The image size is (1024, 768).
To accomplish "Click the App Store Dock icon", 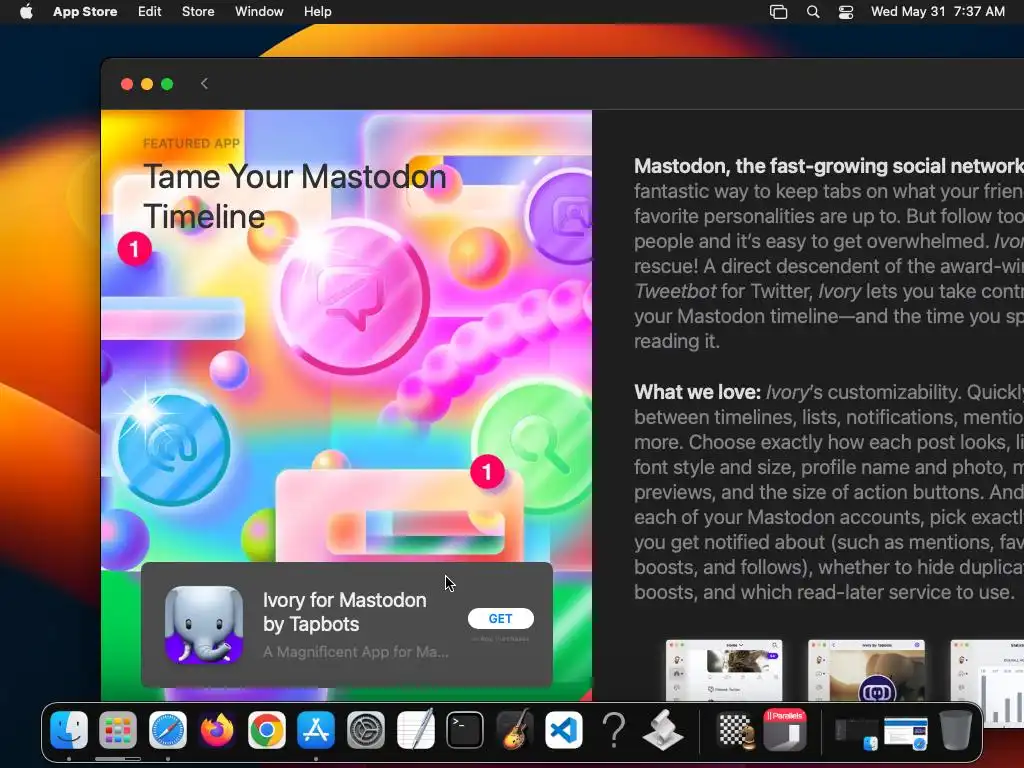I will pos(316,729).
